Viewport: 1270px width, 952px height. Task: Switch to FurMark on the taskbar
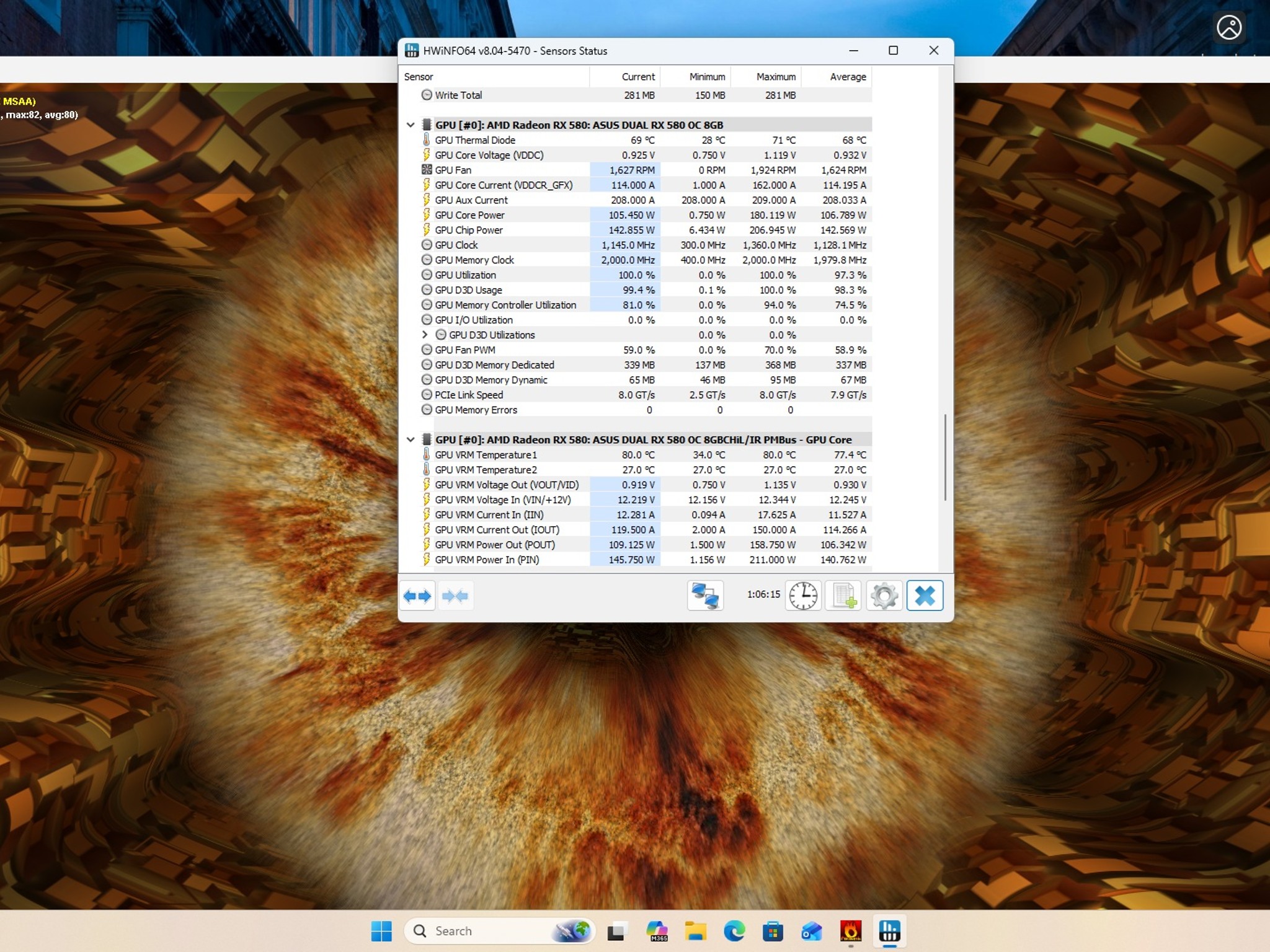click(850, 931)
